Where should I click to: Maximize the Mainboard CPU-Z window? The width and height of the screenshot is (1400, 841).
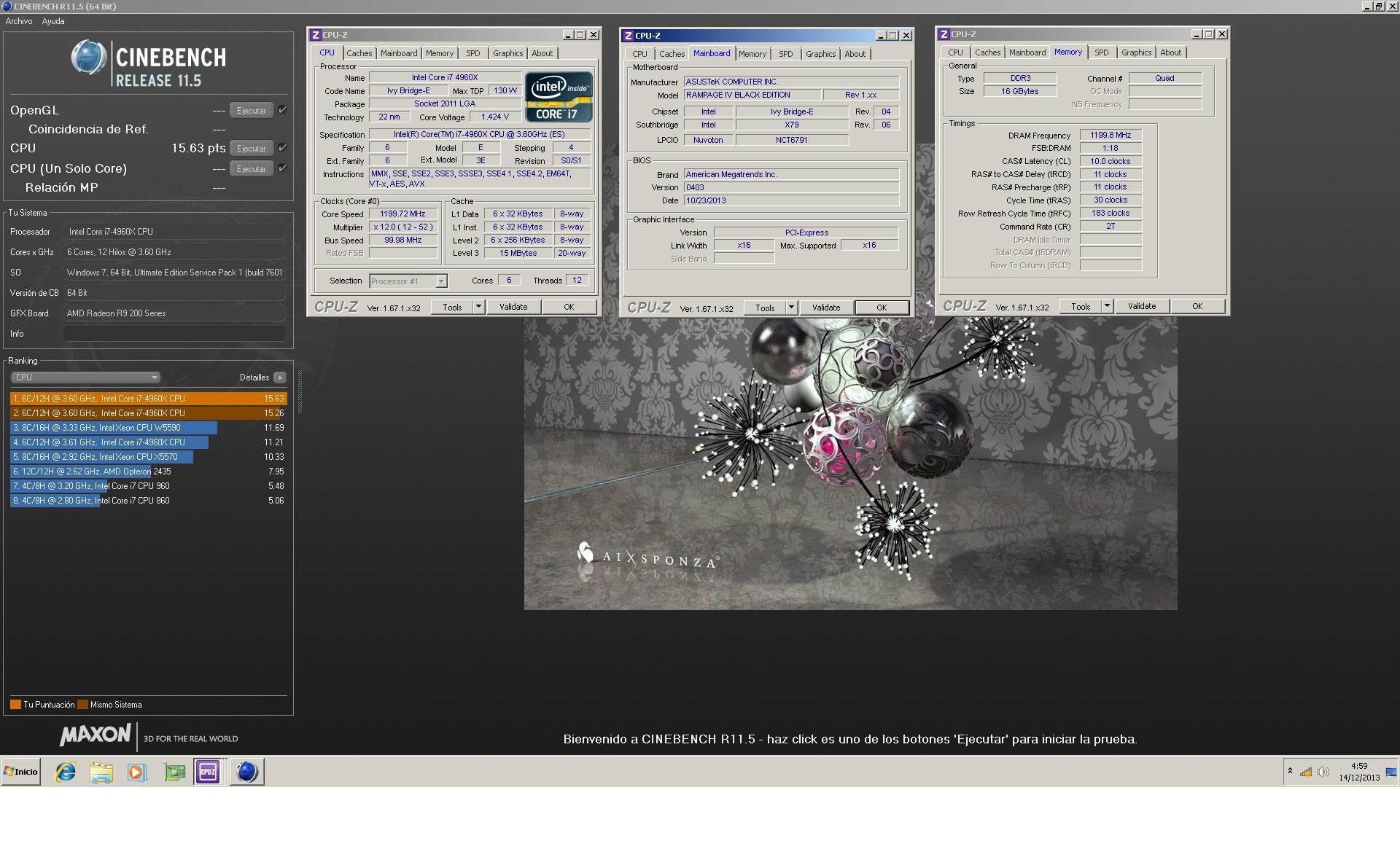(893, 36)
